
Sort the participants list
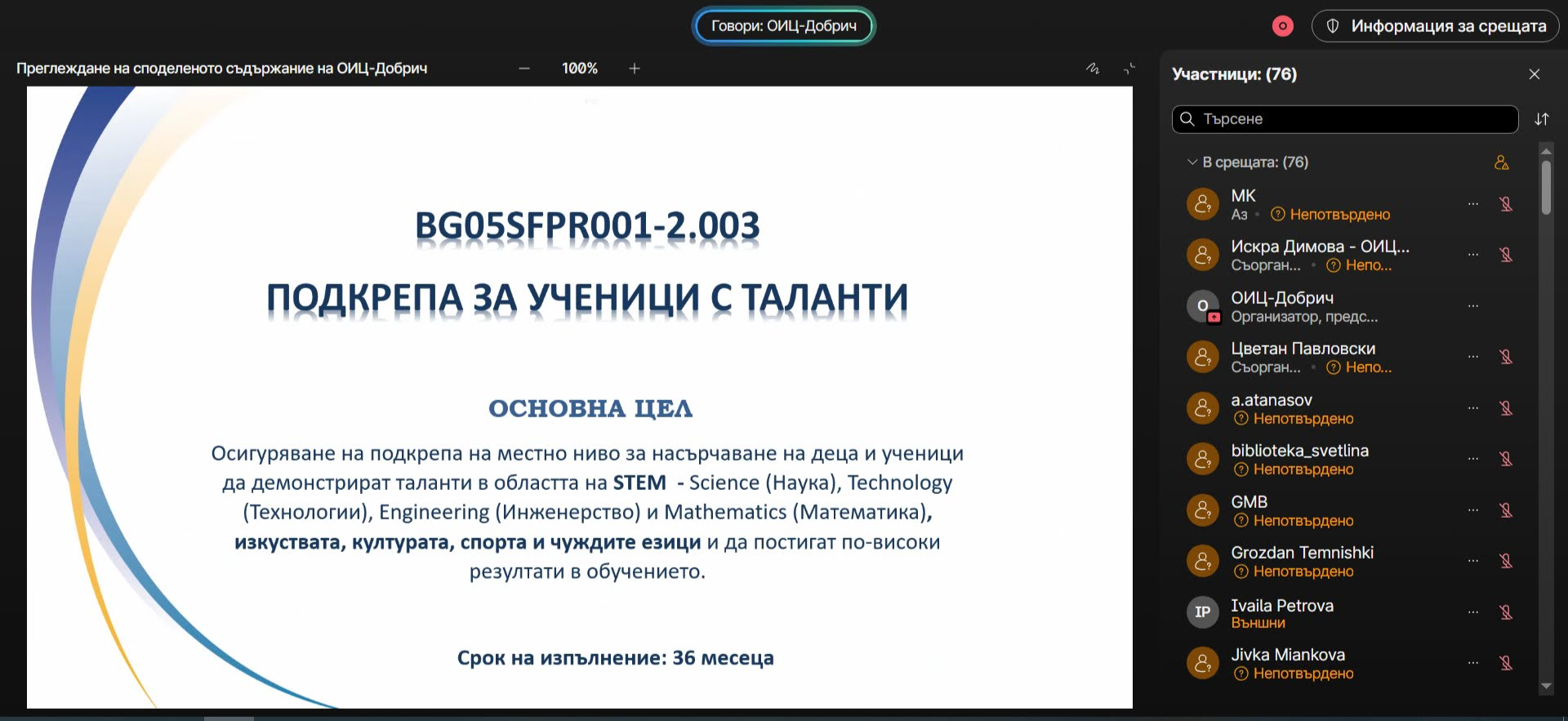[x=1541, y=119]
